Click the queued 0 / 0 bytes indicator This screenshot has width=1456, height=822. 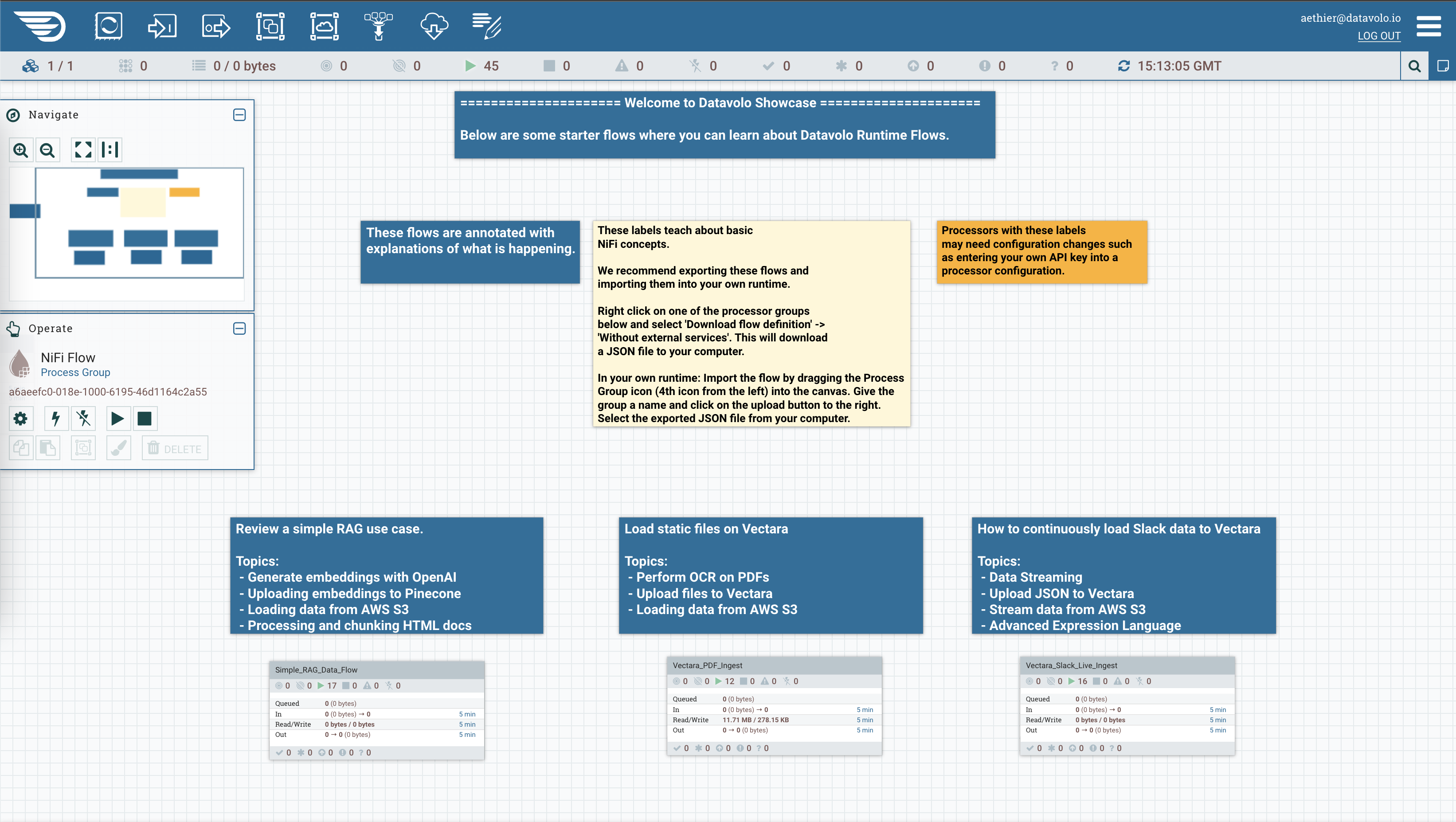(x=234, y=66)
